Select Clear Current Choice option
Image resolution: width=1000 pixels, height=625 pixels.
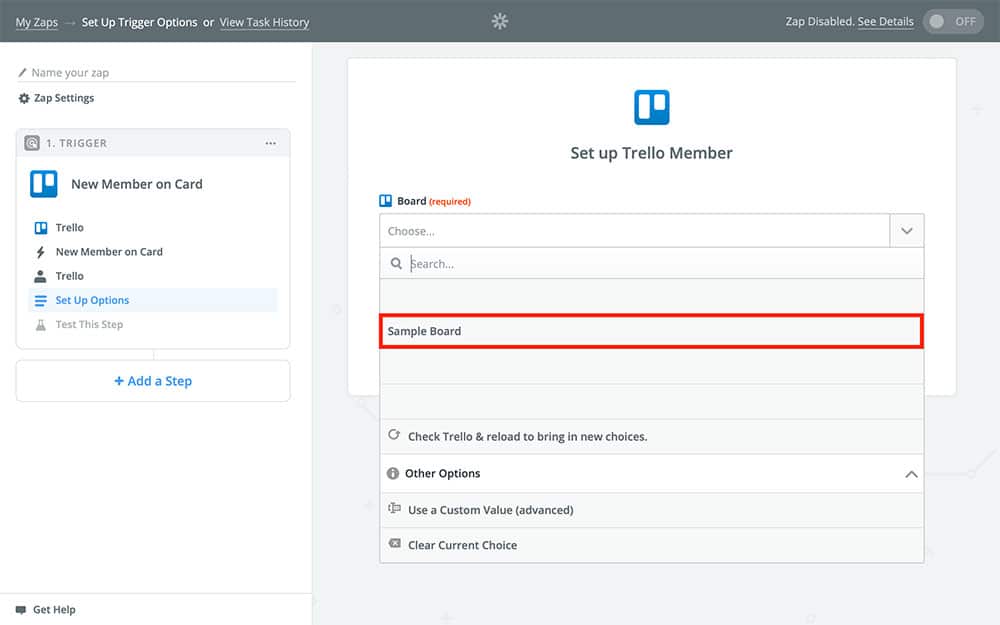pos(462,545)
